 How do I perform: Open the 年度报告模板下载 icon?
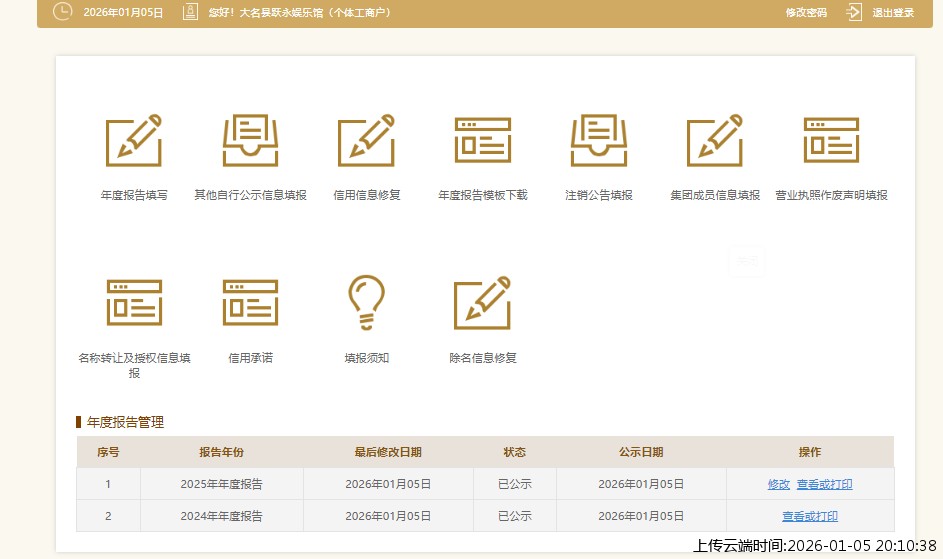point(483,140)
